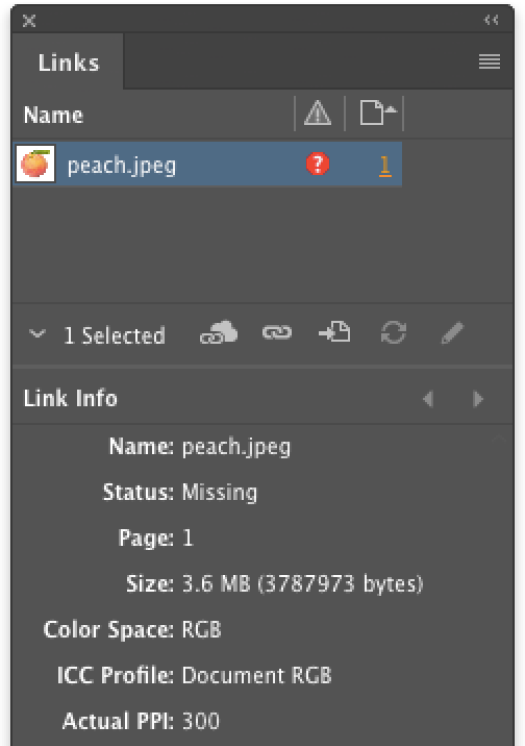Select the peach.jpeg link row

coord(208,164)
